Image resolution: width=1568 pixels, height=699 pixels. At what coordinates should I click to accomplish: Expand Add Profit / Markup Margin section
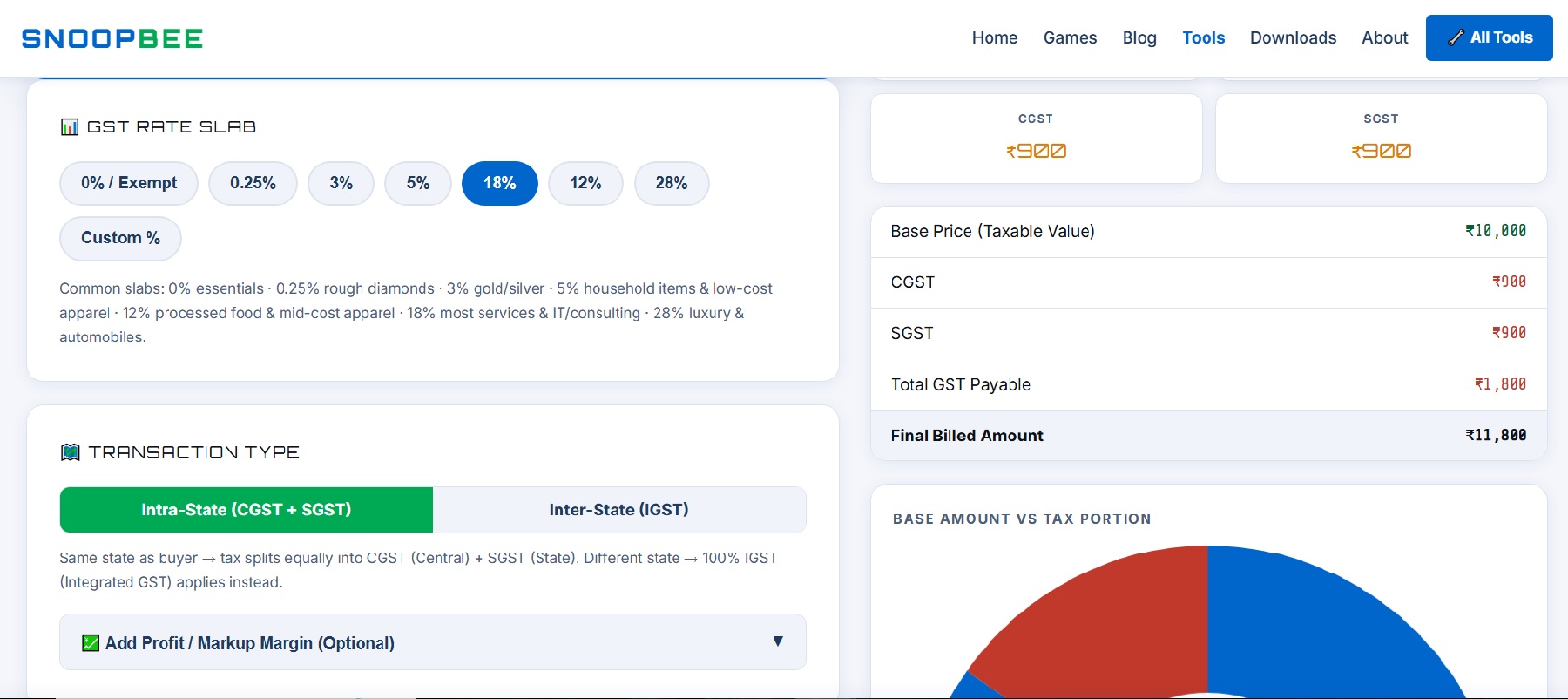pos(433,642)
